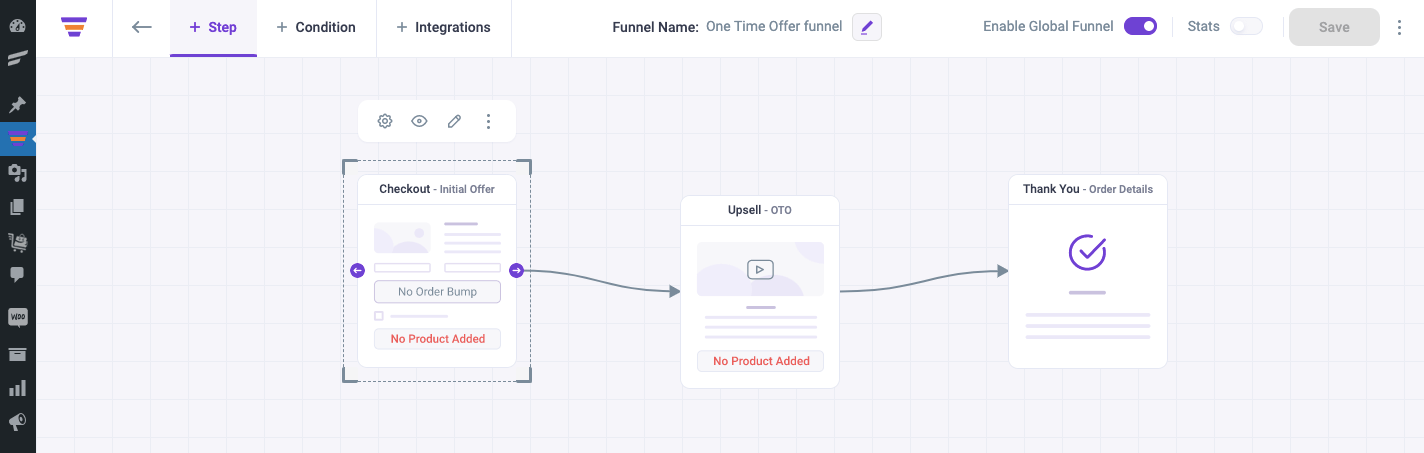Open the top-right three-dot options menu
Viewport: 1424px width, 453px height.
tap(1399, 28)
